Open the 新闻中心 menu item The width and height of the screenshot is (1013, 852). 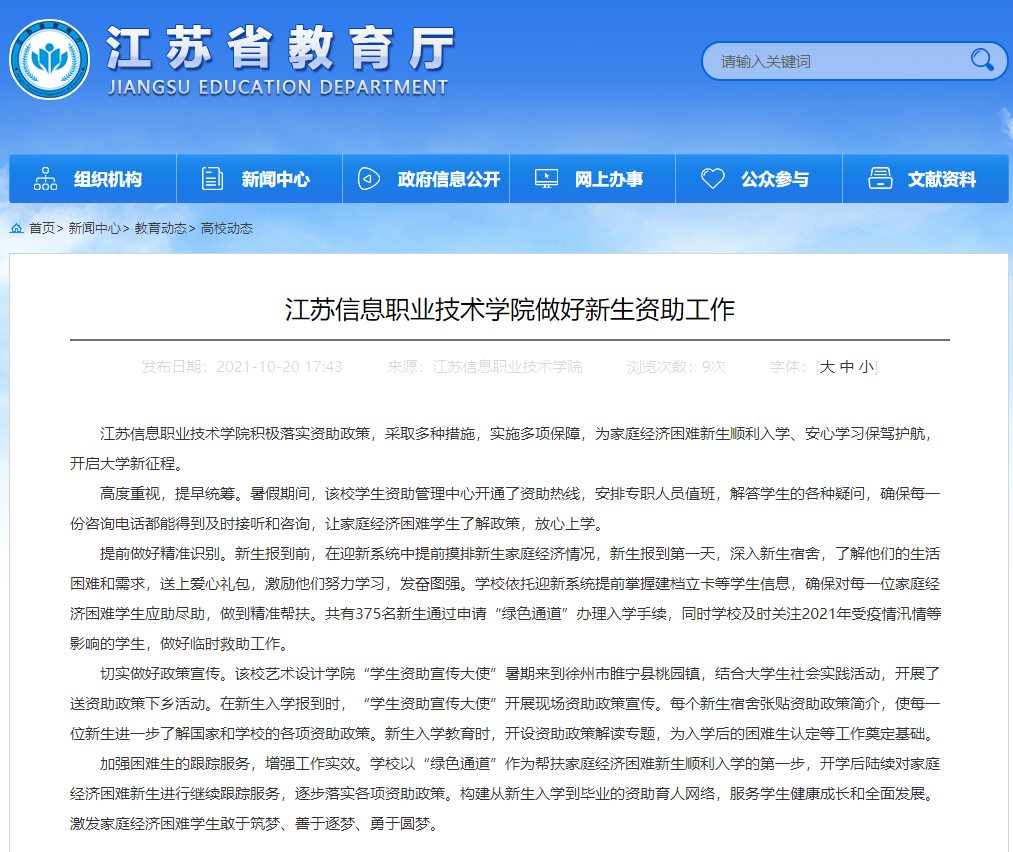tap(259, 178)
